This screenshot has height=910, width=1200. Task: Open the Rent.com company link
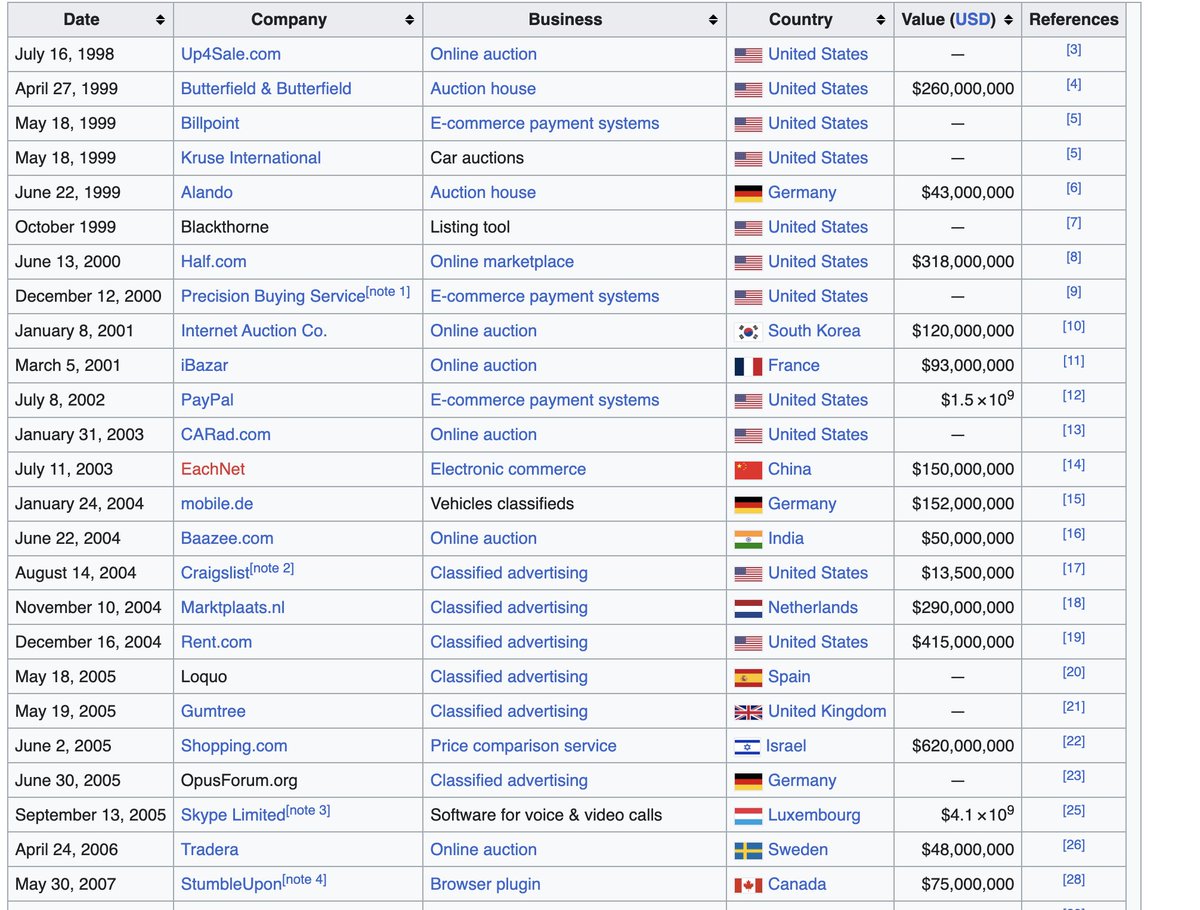pos(216,642)
